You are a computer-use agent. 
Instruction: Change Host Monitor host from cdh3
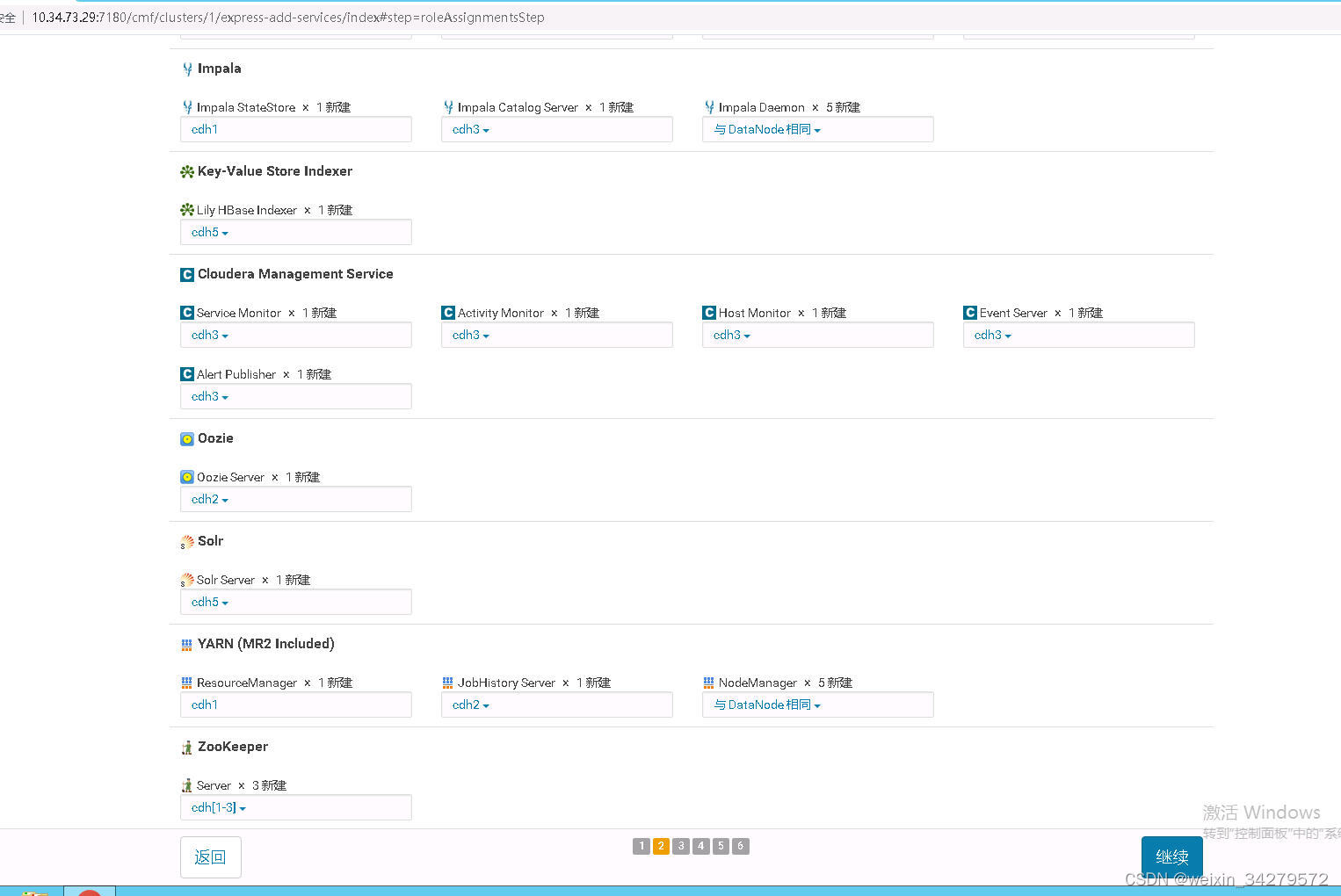[732, 335]
